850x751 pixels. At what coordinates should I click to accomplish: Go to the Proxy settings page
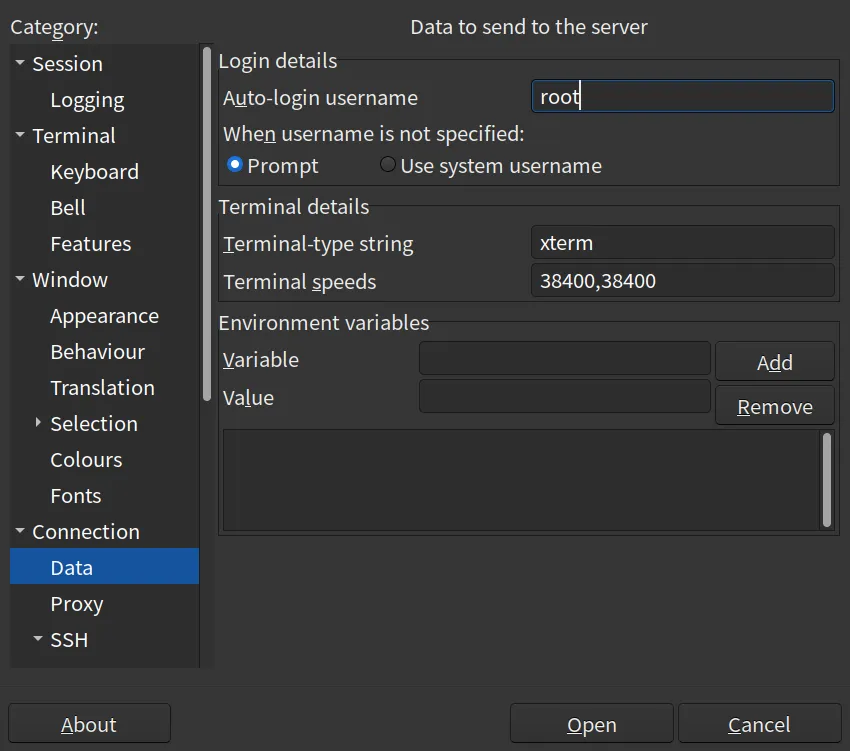pos(77,604)
